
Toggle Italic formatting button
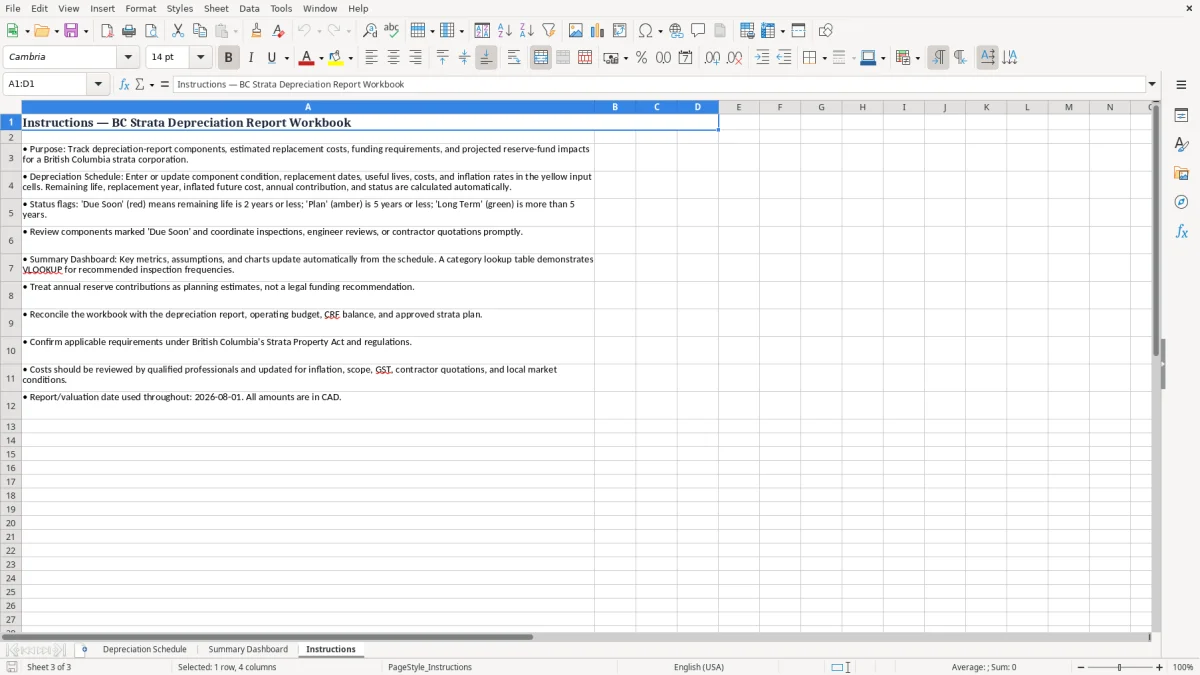point(251,58)
